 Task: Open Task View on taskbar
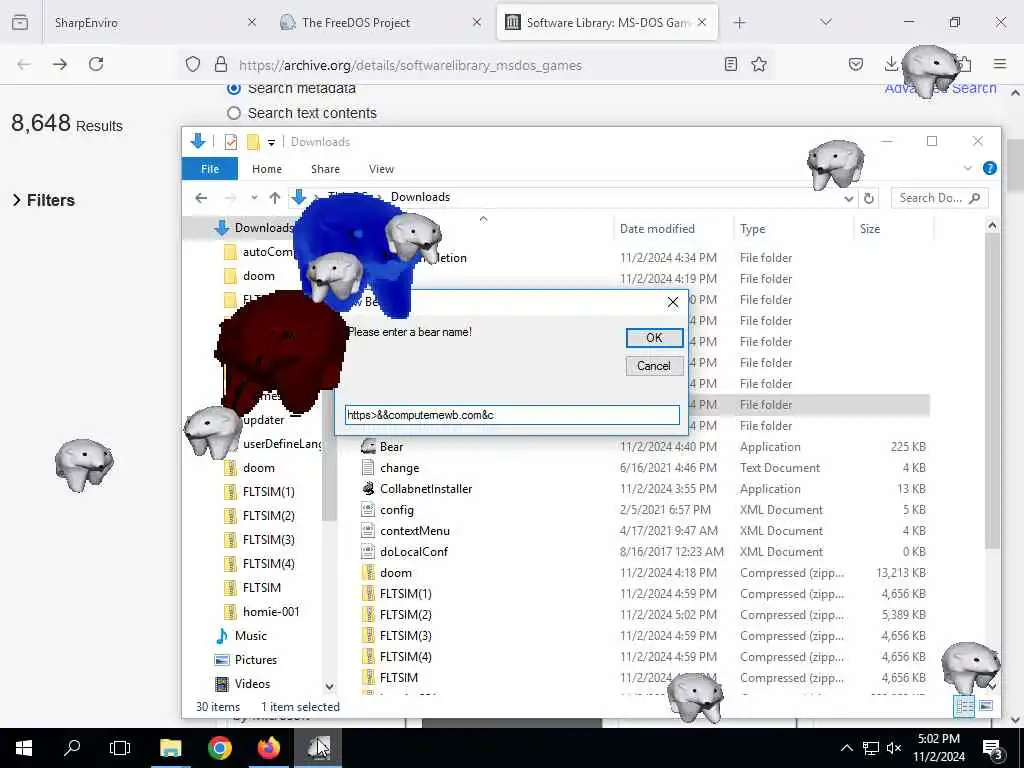point(120,748)
